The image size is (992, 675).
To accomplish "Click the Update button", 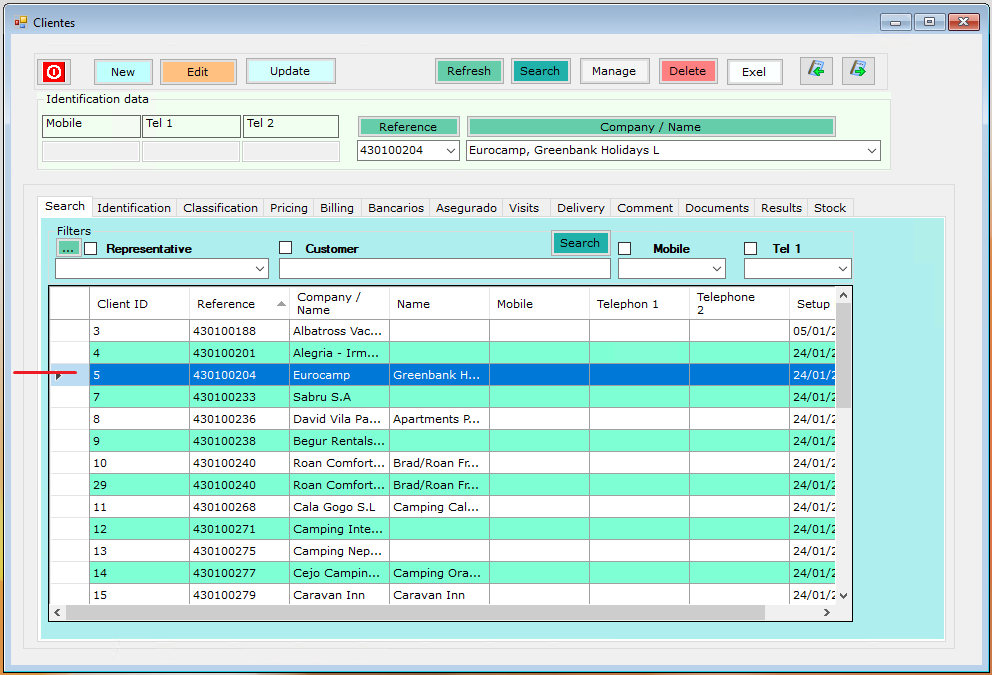I will 290,71.
